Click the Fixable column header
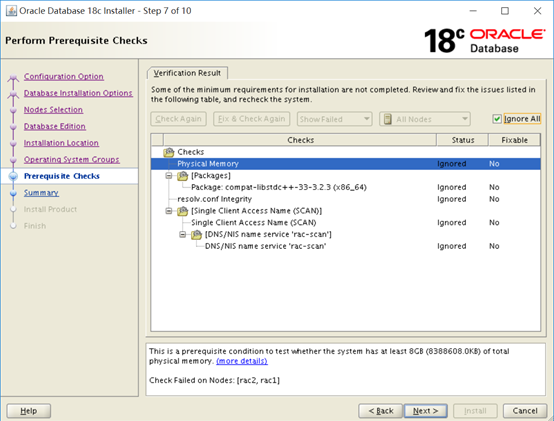The height and width of the screenshot is (421, 554). tap(514, 140)
